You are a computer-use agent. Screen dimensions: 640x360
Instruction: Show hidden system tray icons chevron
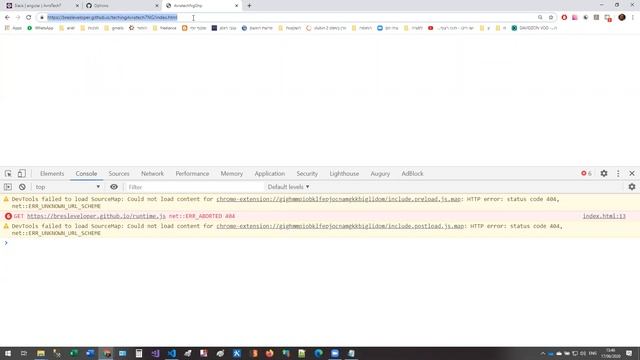(x=543, y=353)
